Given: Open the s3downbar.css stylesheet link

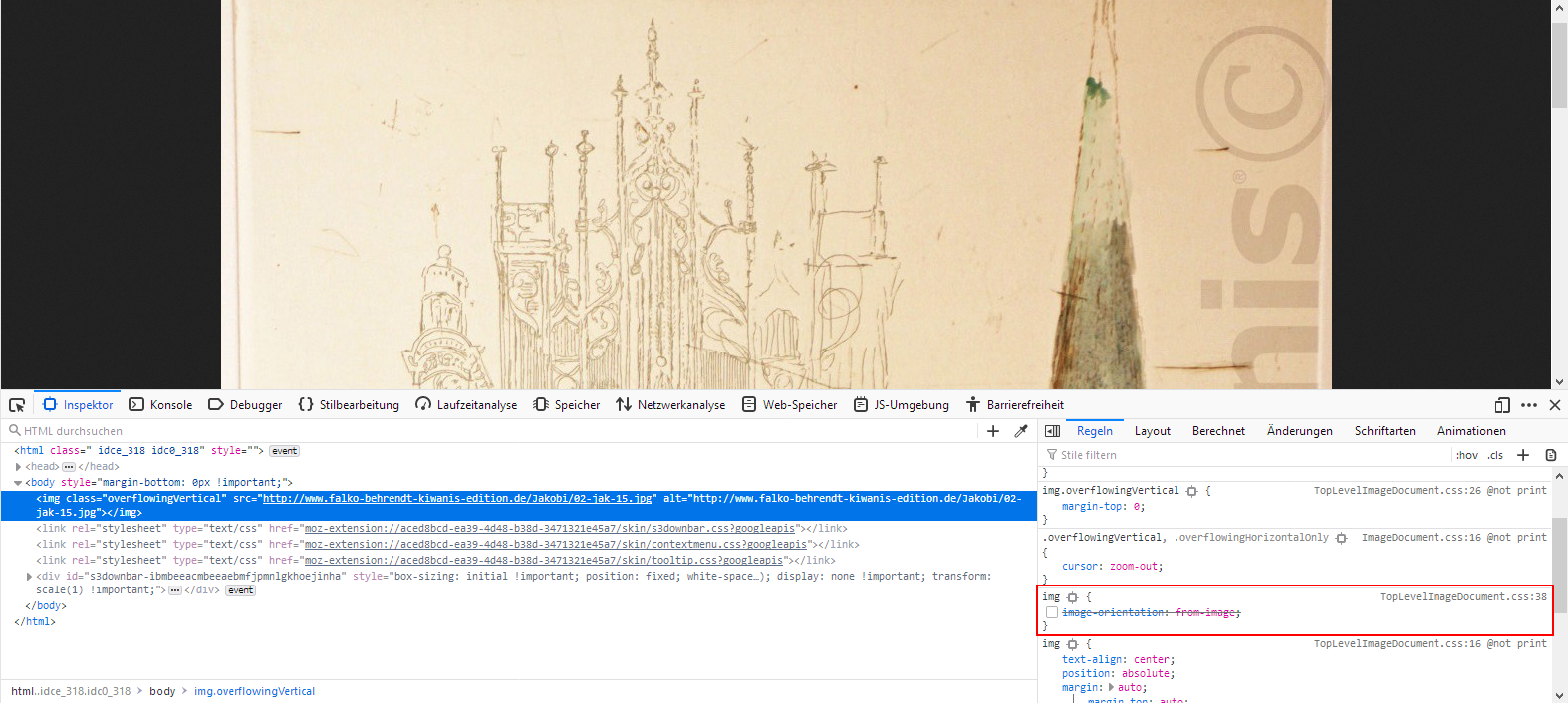Looking at the screenshot, I should pos(550,528).
